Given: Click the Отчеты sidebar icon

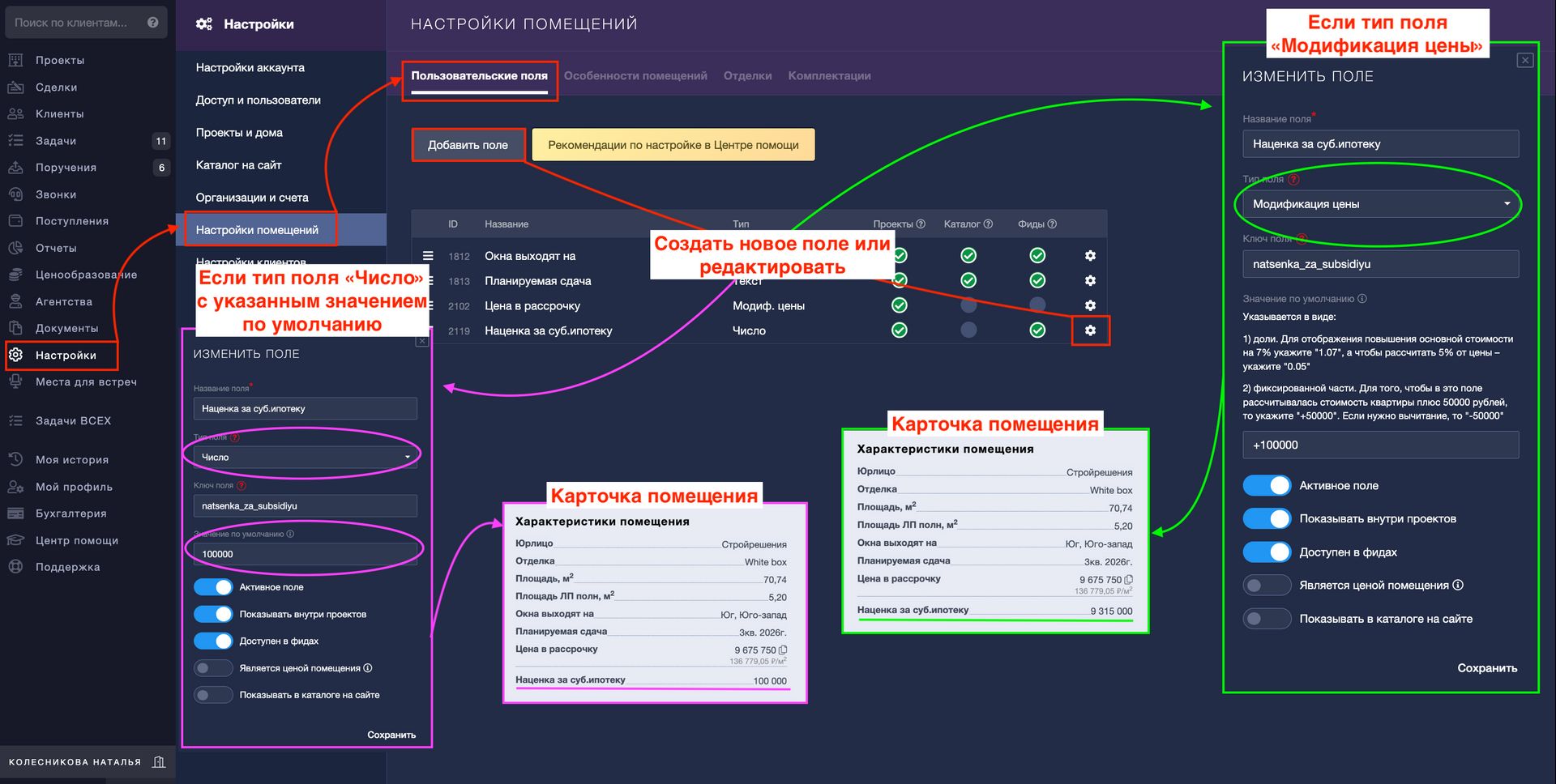Looking at the screenshot, I should pyautogui.click(x=15, y=248).
